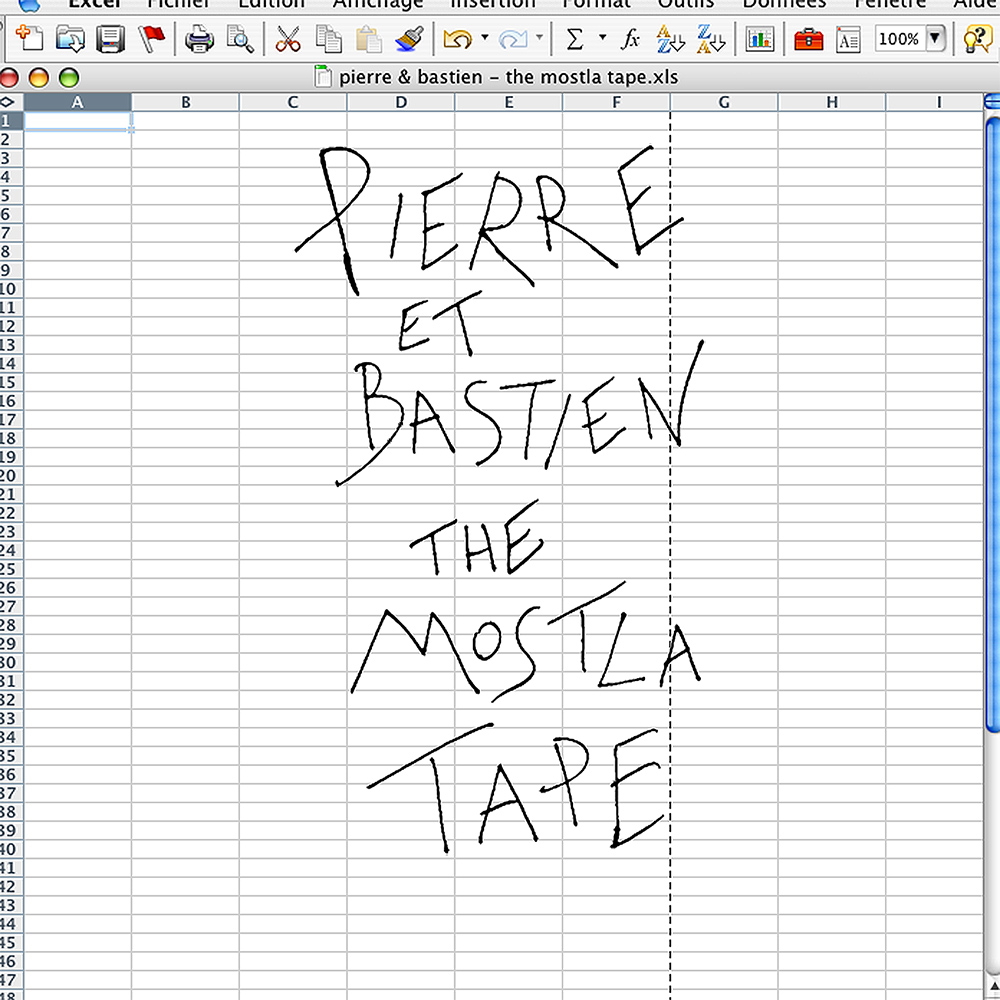
Task: Redo the last undone action
Action: (513, 39)
